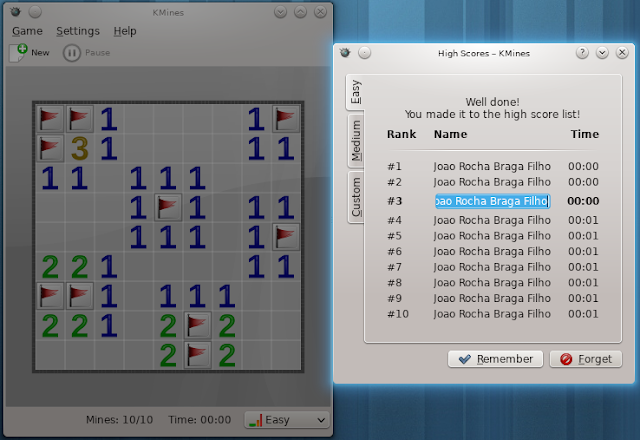640x440 pixels.
Task: Switch to the Custom high scores tab
Action: (x=356, y=197)
